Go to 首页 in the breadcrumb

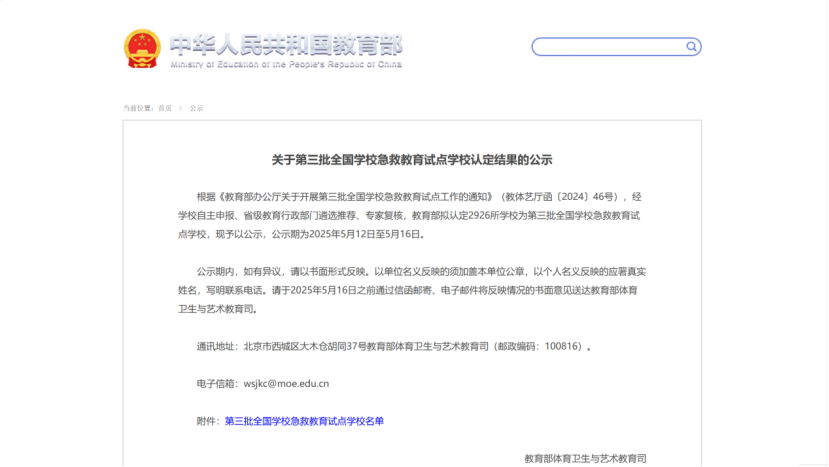(164, 108)
